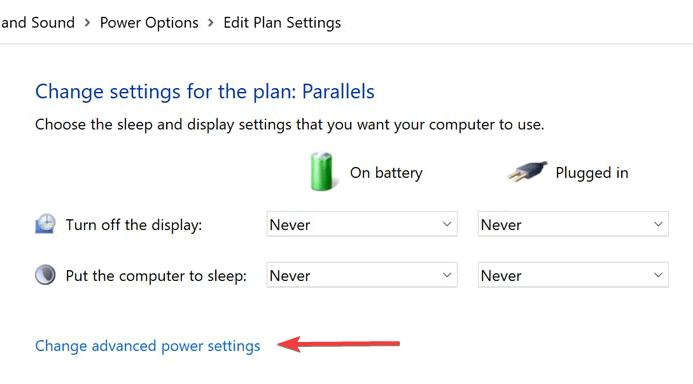This screenshot has width=693, height=384.
Task: Navigate to 'and Sound' breadcrumb item
Action: [x=38, y=23]
